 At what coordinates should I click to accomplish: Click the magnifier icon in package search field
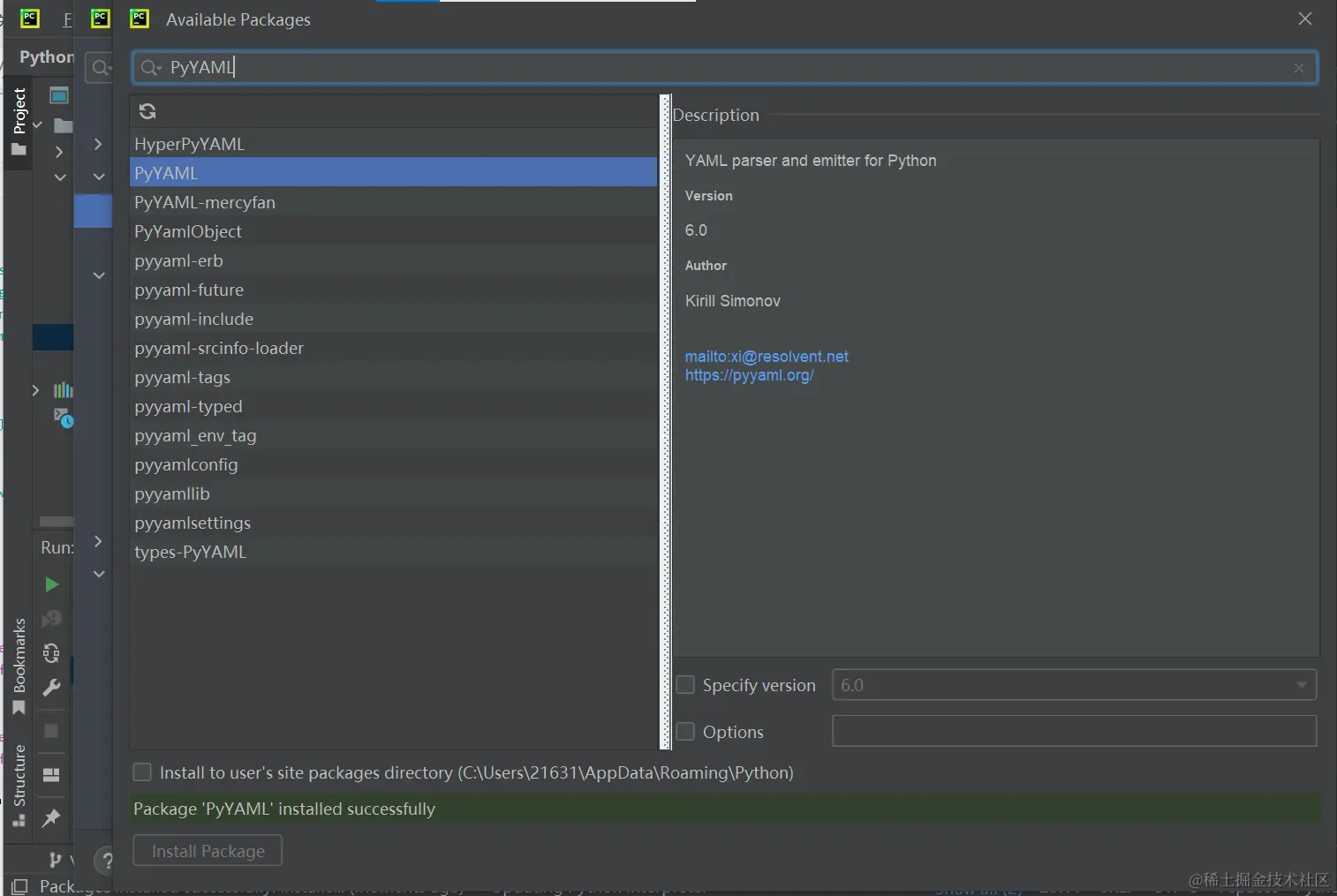151,68
